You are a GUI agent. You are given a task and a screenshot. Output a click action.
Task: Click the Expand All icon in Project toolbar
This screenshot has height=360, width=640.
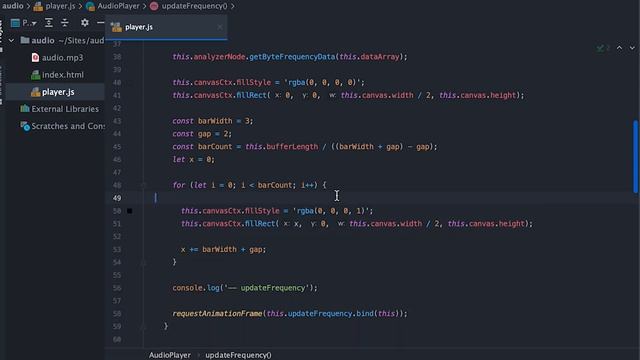[49, 23]
